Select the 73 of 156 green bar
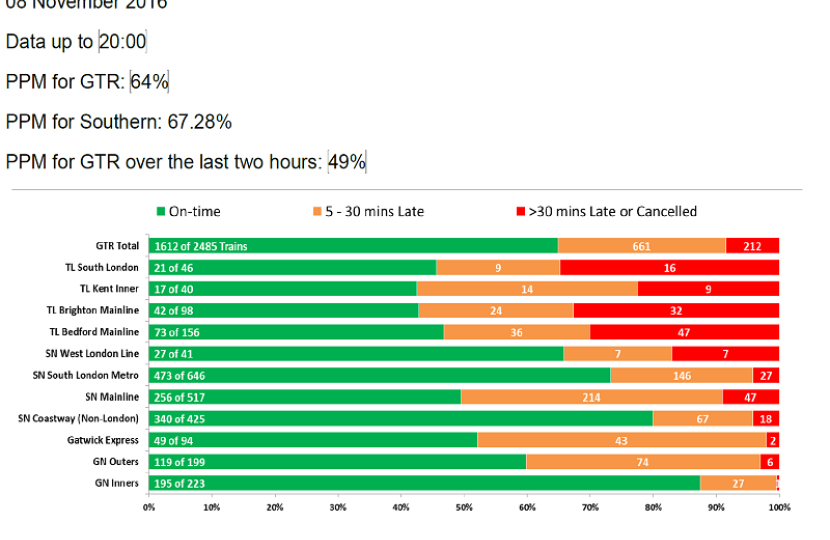 (296, 332)
